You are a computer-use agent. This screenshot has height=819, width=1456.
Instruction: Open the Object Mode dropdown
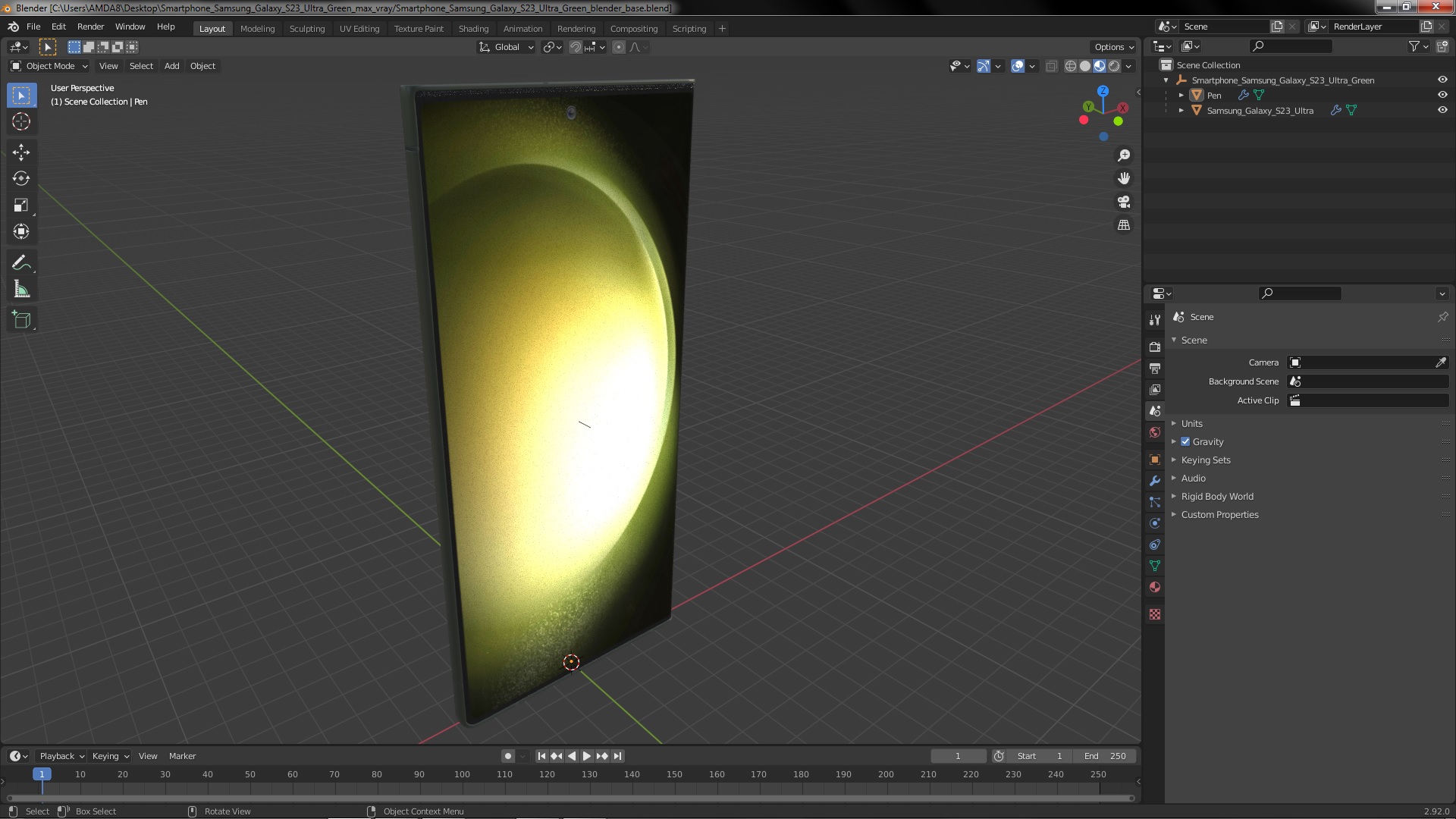pos(49,66)
